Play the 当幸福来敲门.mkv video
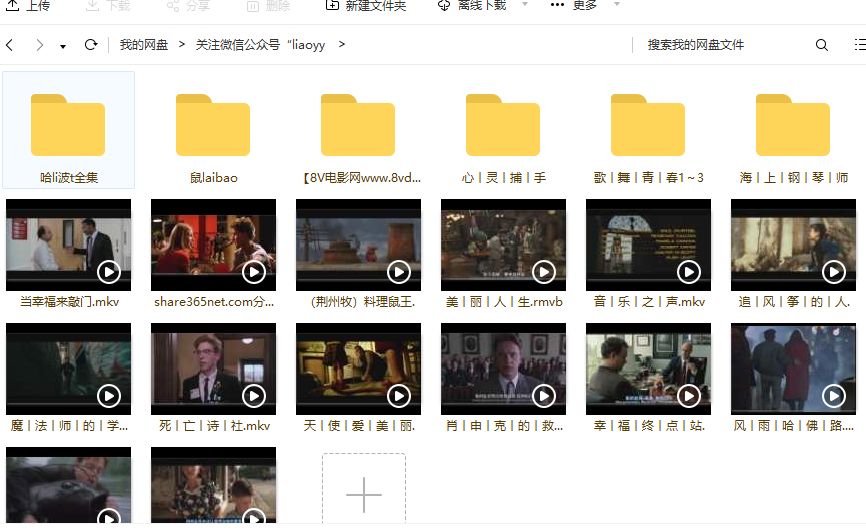Viewport: 866px width, 531px height. click(x=109, y=272)
